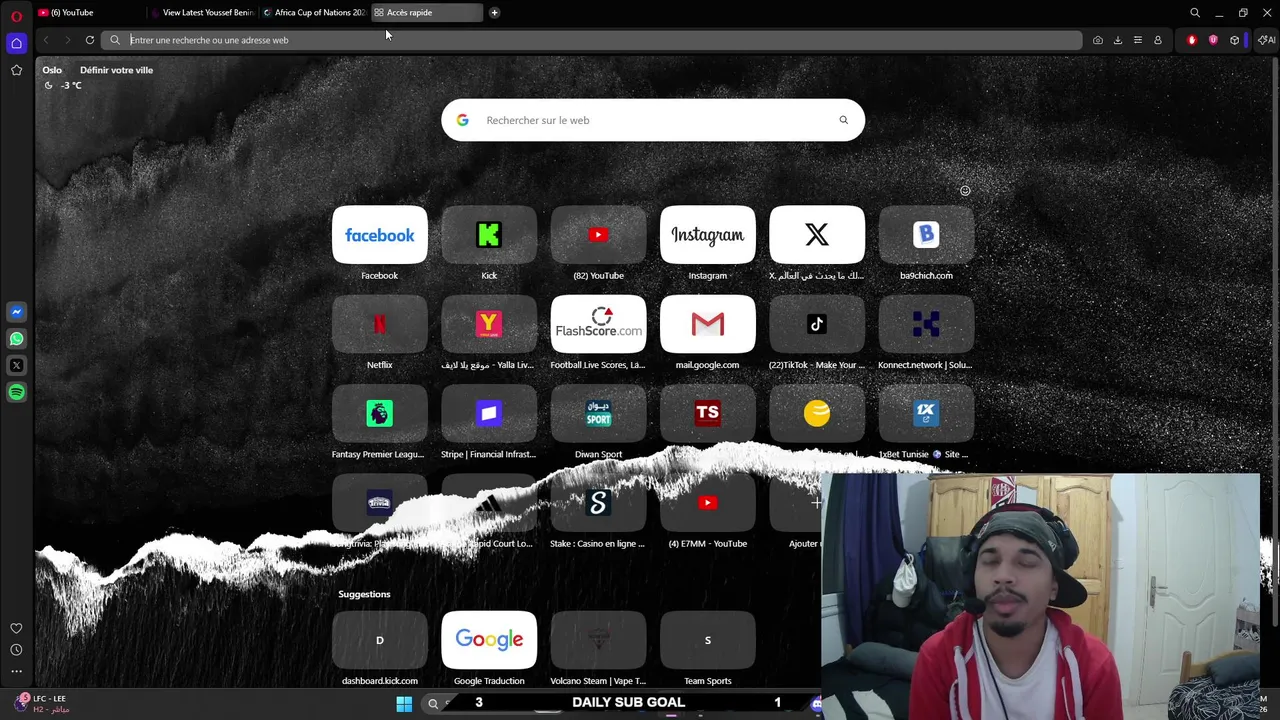This screenshot has height=720, width=1280.
Task: Open Volcano Steam suggestion tile
Action: point(598,640)
